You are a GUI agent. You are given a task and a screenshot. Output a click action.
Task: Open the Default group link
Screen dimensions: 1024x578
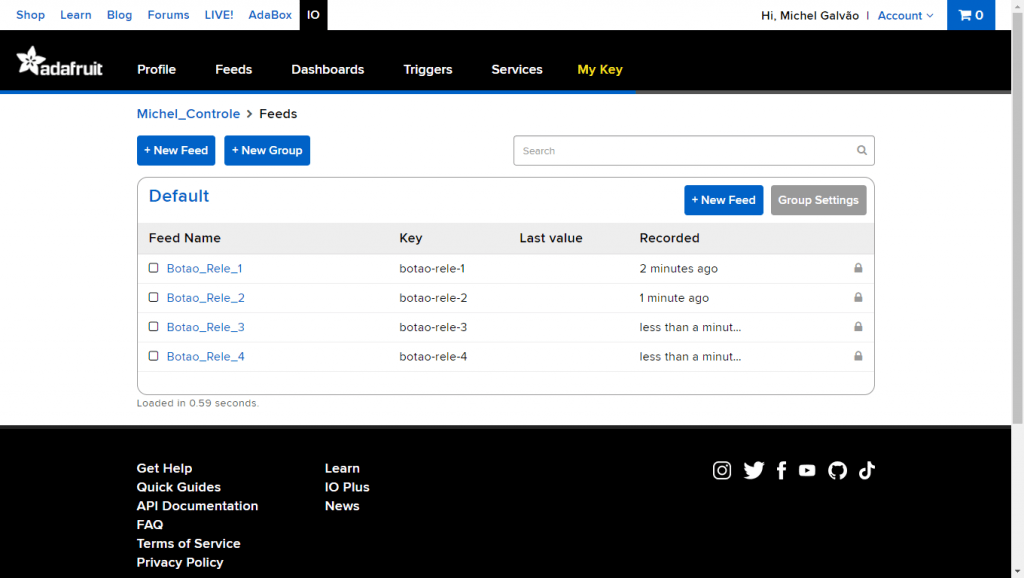178,196
